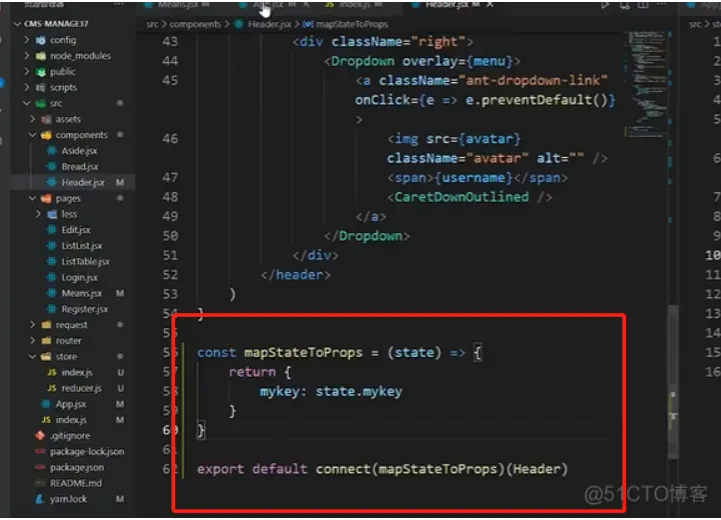This screenshot has width=721, height=520.
Task: Click the React icon beside Aside.jsx
Action: (52, 151)
